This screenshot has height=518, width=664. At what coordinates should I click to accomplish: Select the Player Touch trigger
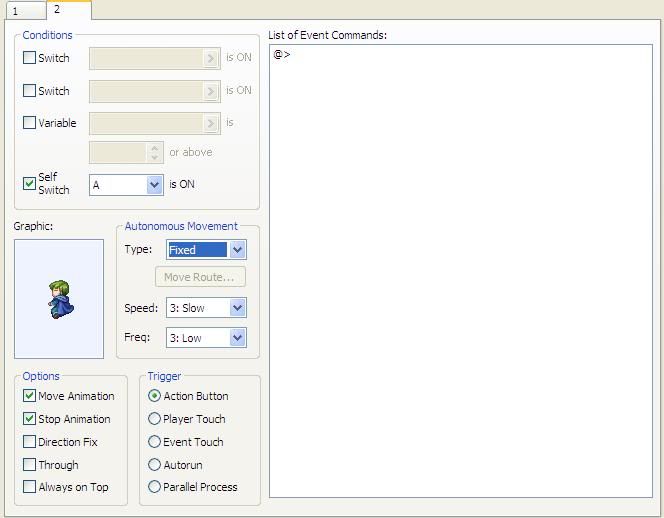click(x=154, y=419)
